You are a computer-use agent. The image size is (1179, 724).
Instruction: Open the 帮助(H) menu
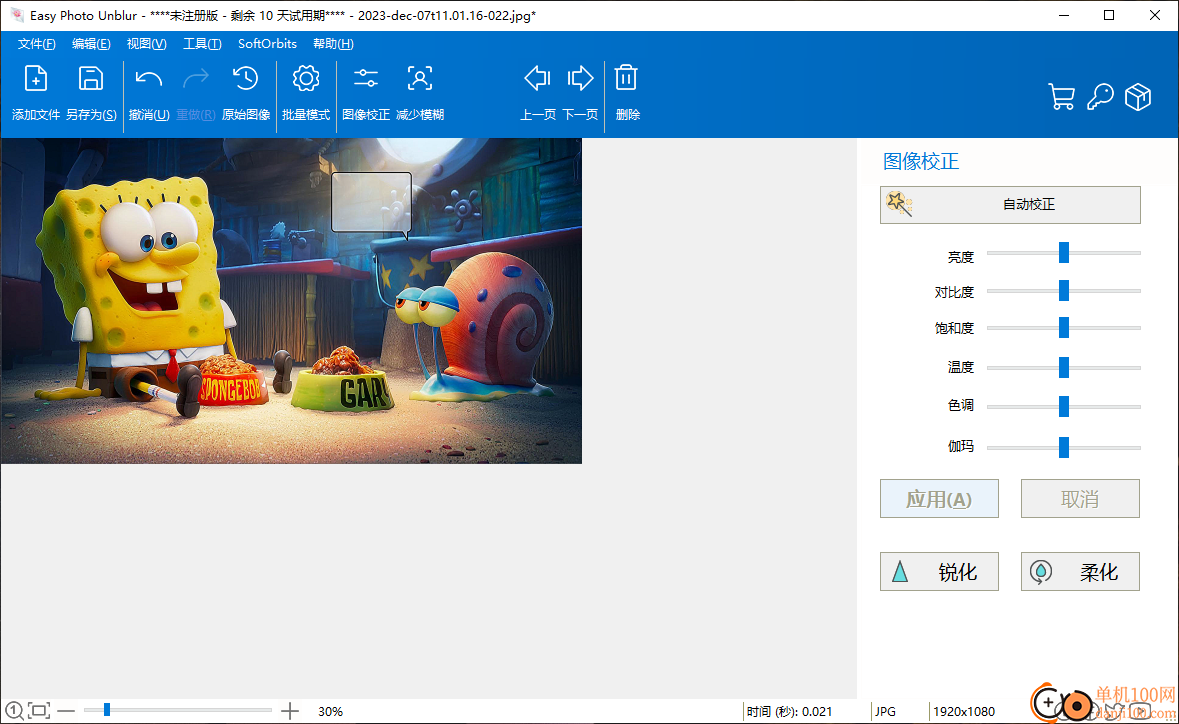tap(333, 44)
